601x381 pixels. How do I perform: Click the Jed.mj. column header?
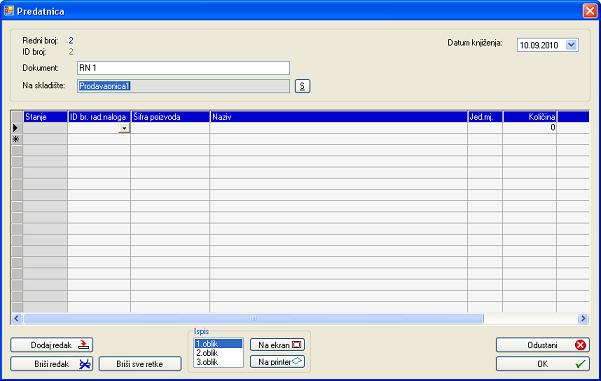(485, 117)
